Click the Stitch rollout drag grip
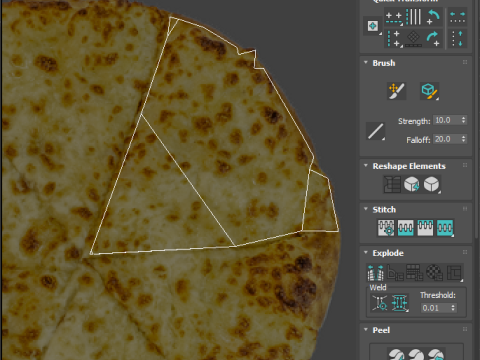This screenshot has height=360, width=480. 465,209
